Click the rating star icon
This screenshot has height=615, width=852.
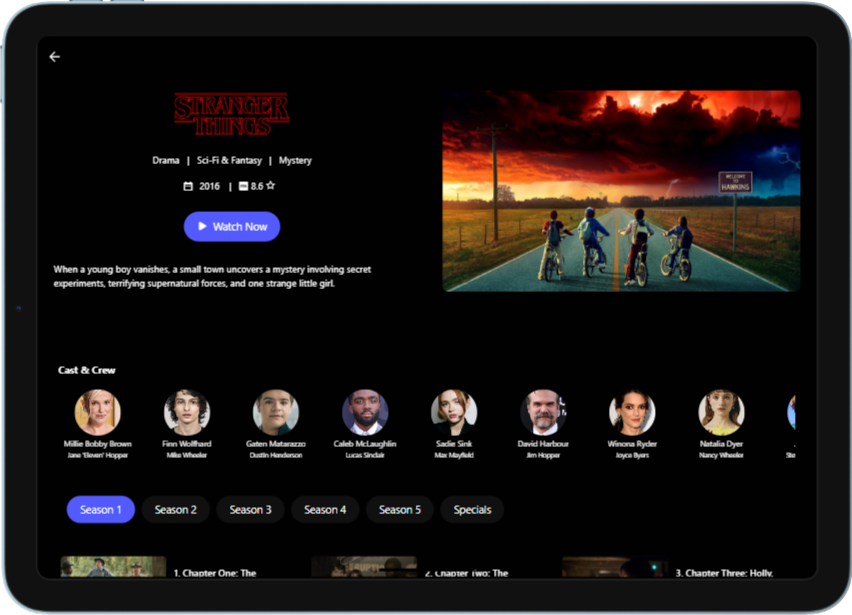click(271, 186)
